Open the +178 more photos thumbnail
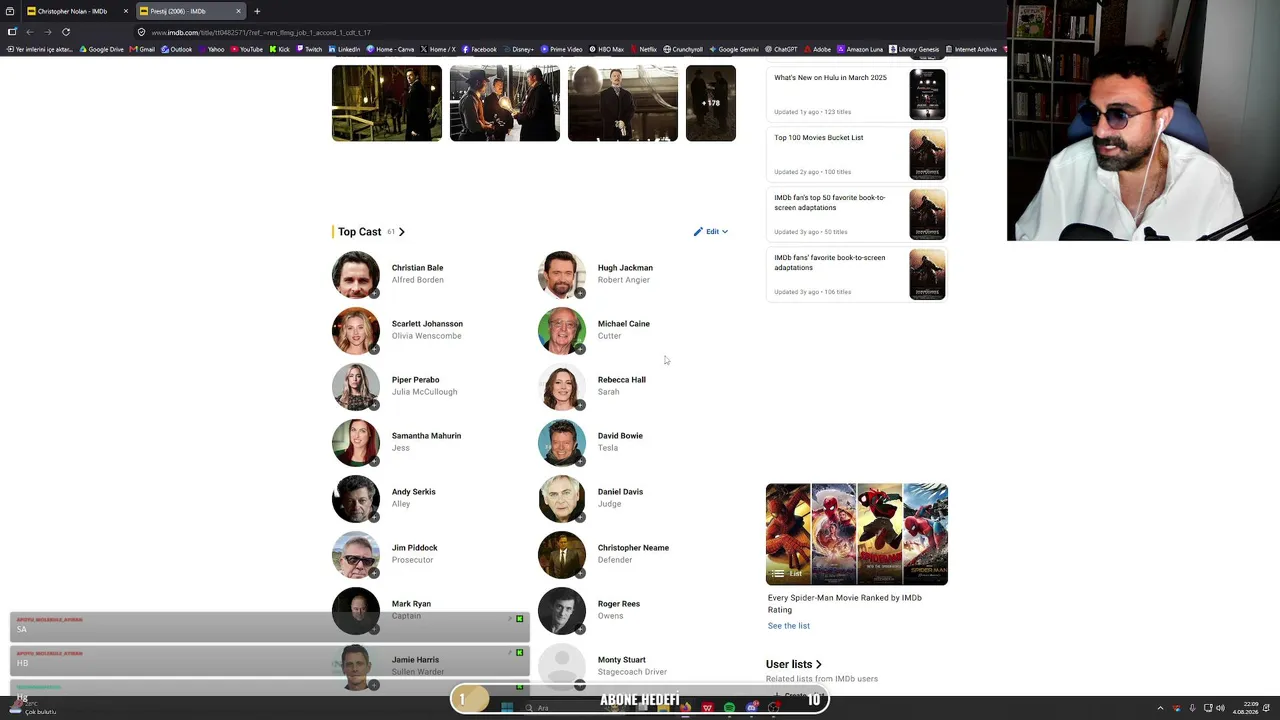1280x720 pixels. coord(711,103)
